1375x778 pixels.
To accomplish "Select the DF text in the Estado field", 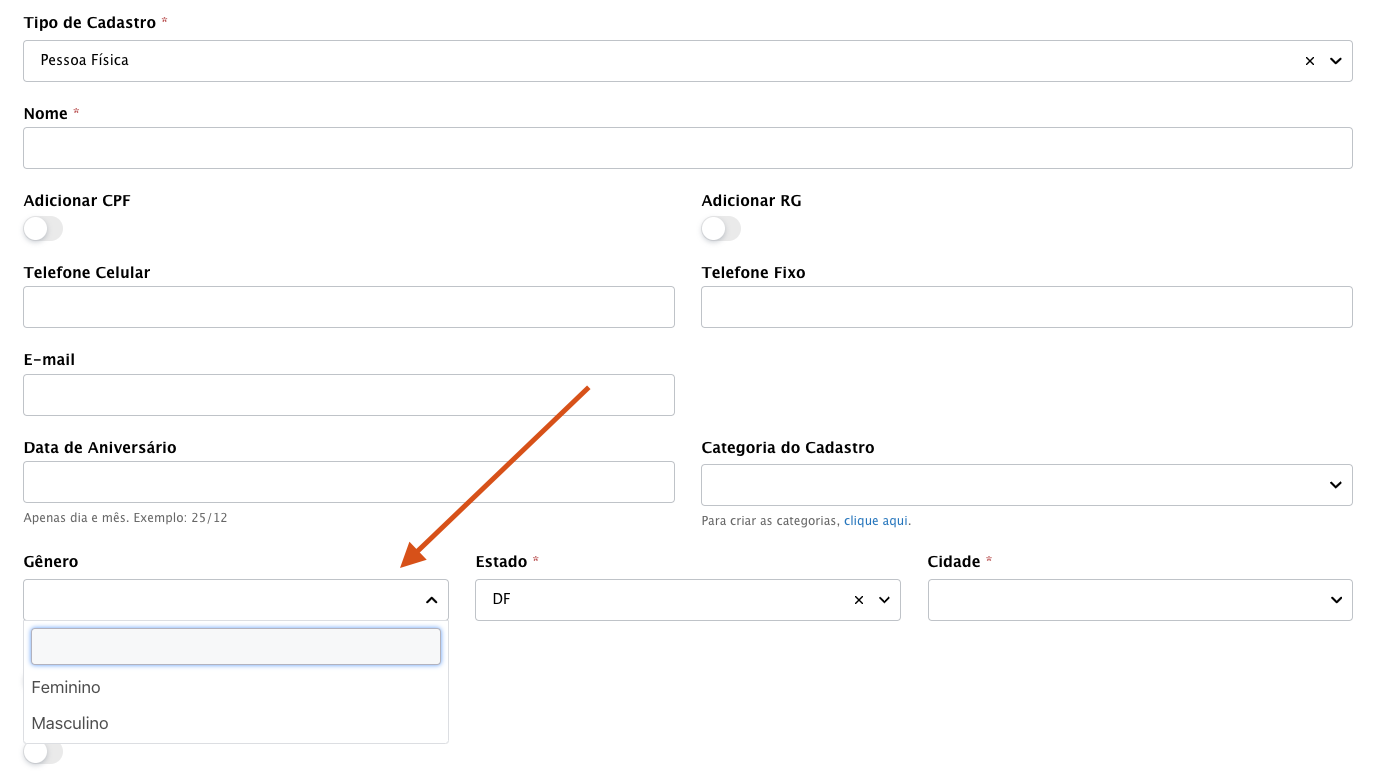I will tap(501, 600).
